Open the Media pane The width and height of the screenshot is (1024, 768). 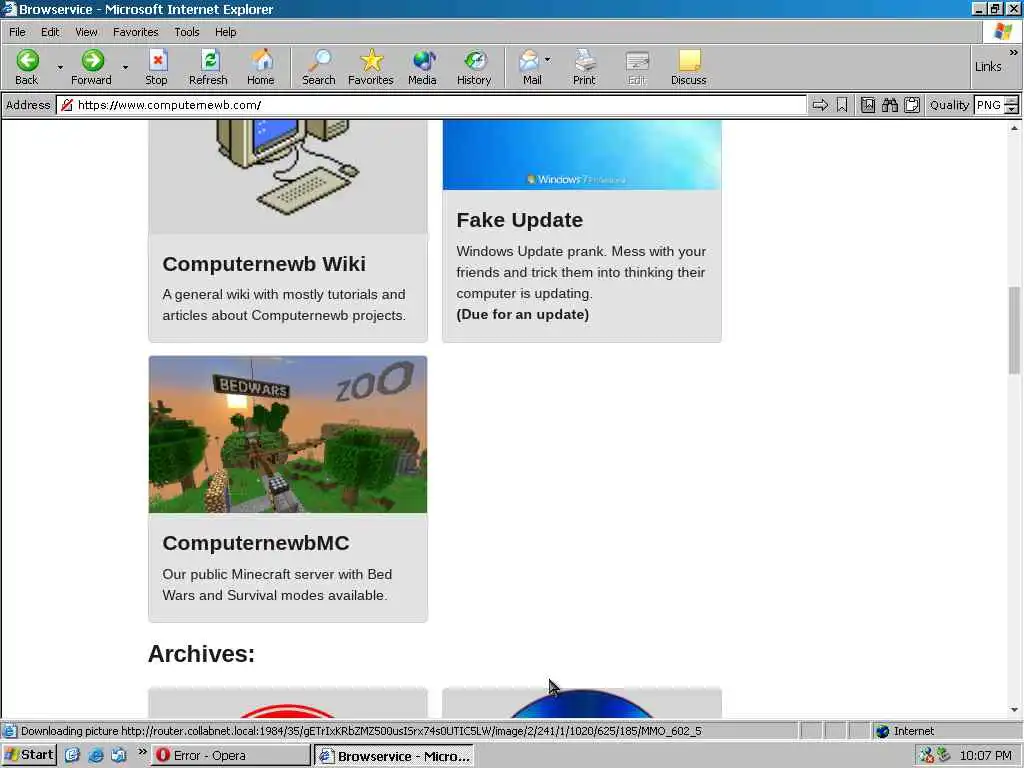click(423, 67)
